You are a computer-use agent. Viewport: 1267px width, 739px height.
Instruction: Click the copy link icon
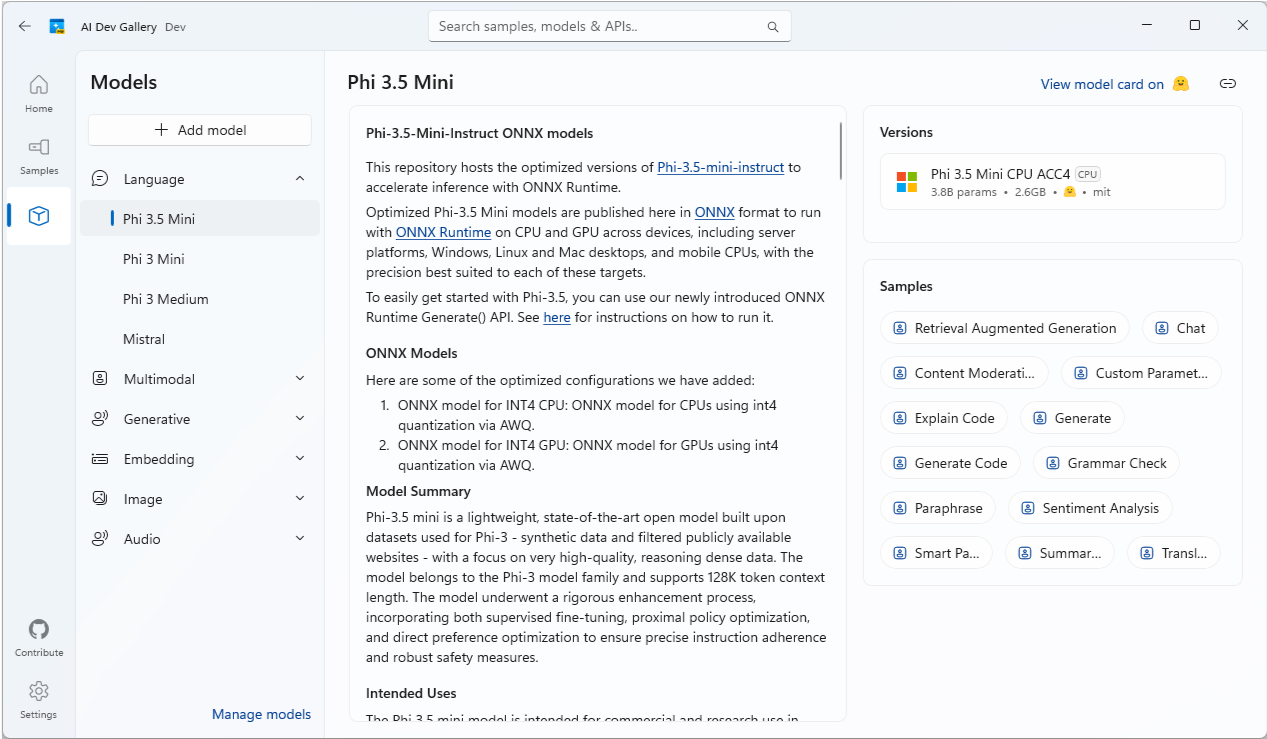[x=1228, y=84]
